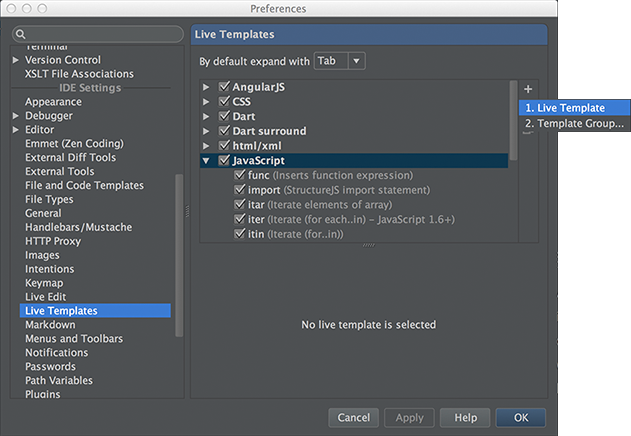631x436 pixels.
Task: Expand the Version Control settings node
Action: 16,60
